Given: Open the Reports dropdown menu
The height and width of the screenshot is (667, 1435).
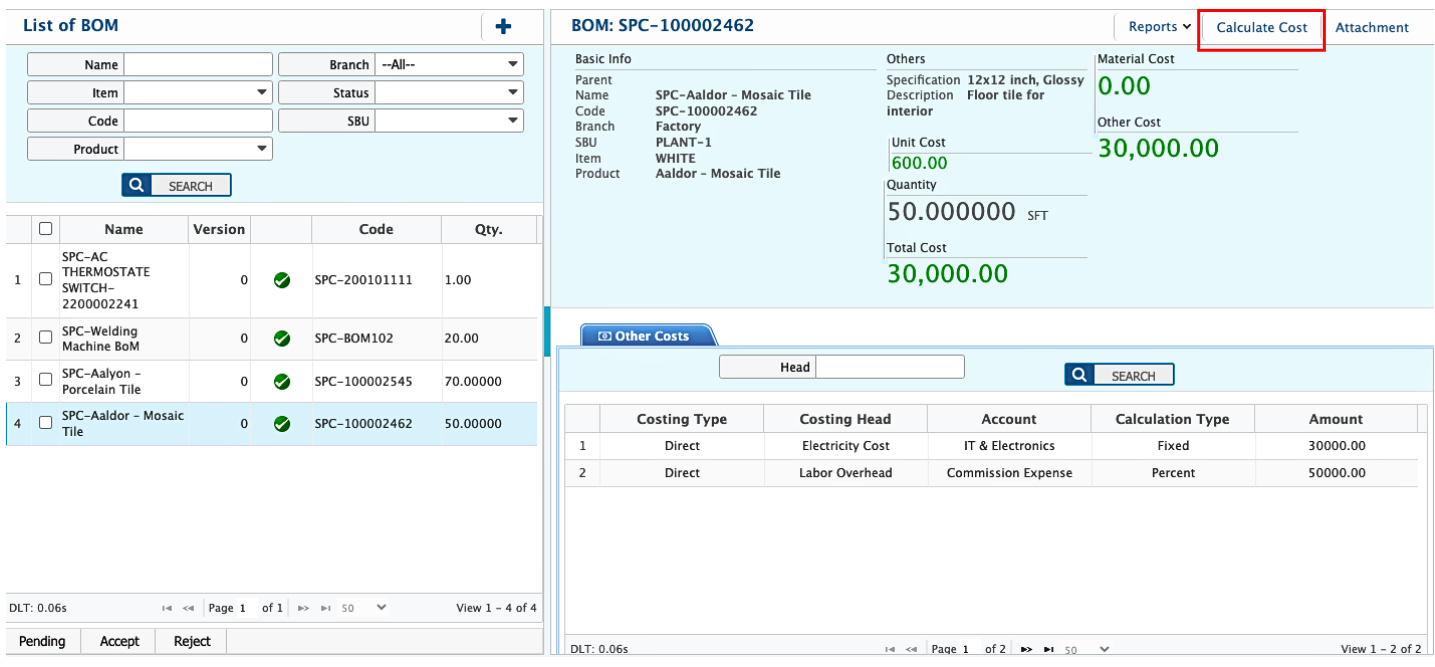Looking at the screenshot, I should pyautogui.click(x=1159, y=27).
